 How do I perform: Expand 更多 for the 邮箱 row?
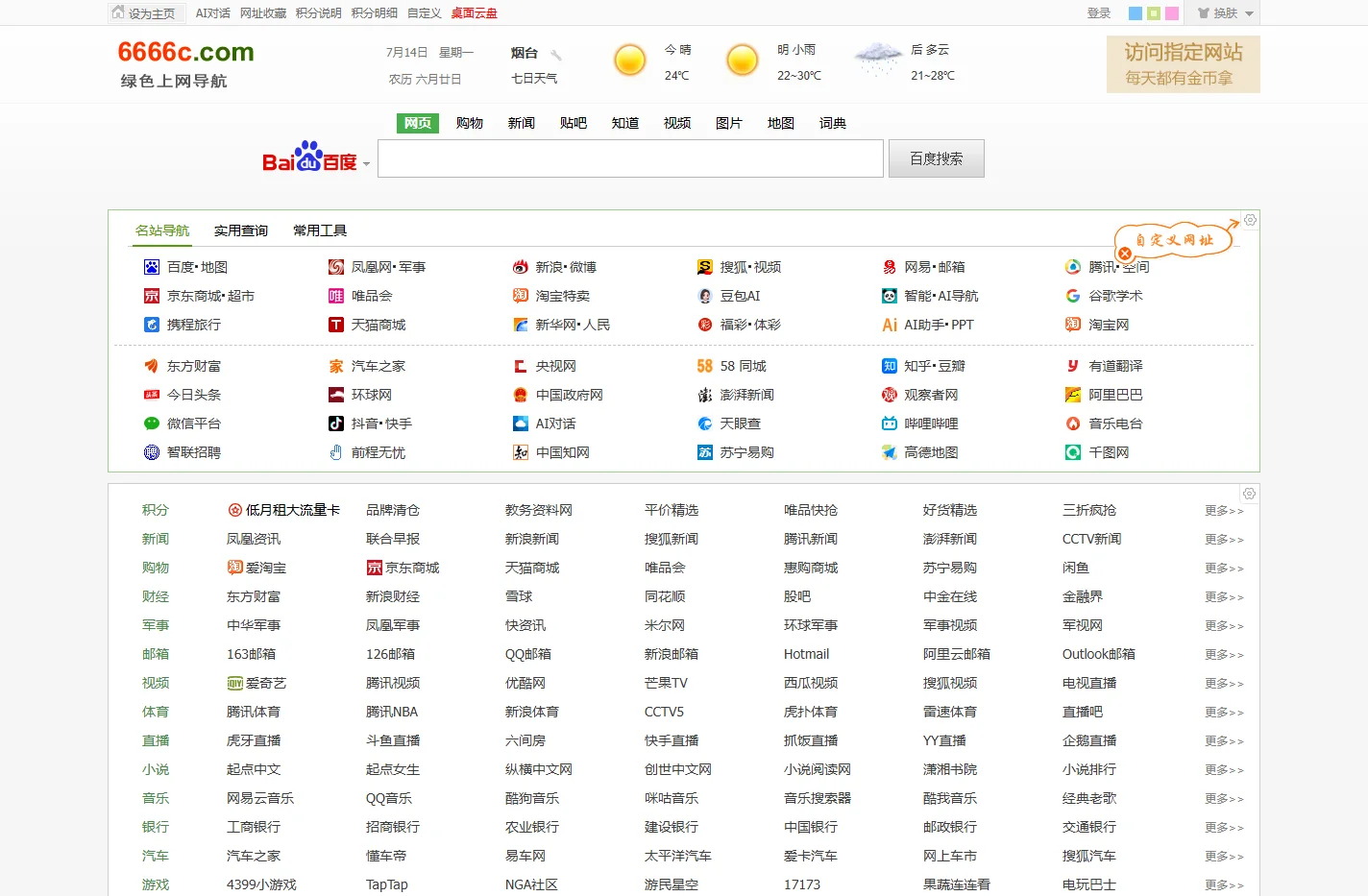1224,655
